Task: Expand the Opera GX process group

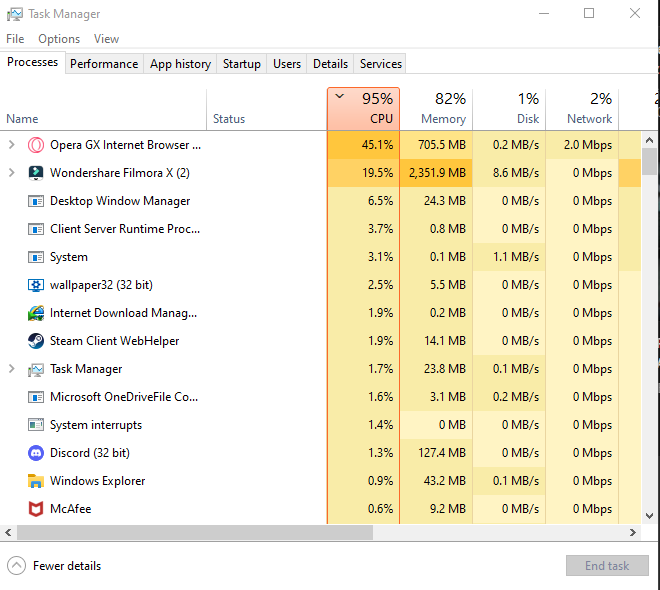Action: click(12, 145)
